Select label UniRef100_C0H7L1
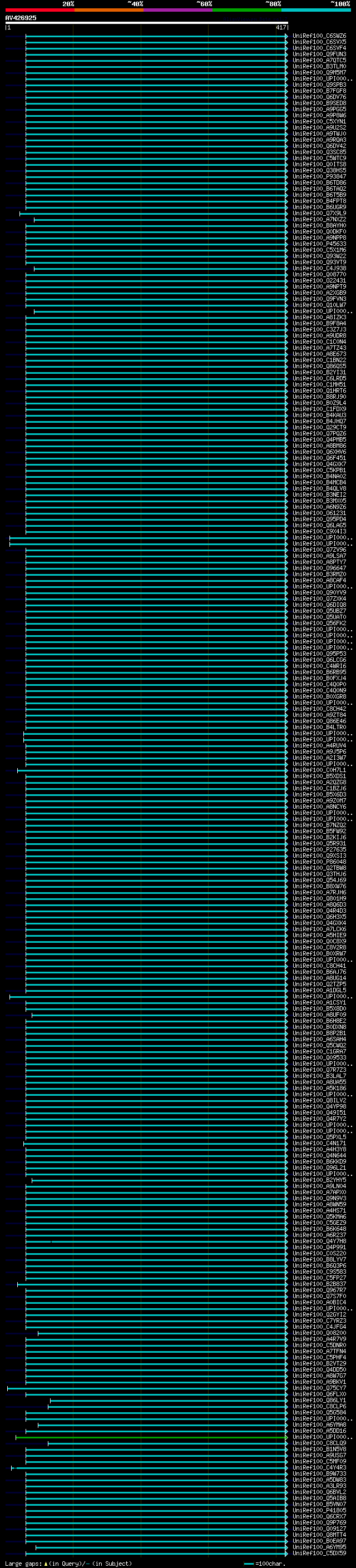This screenshot has height=1568, width=356. (x=319, y=770)
